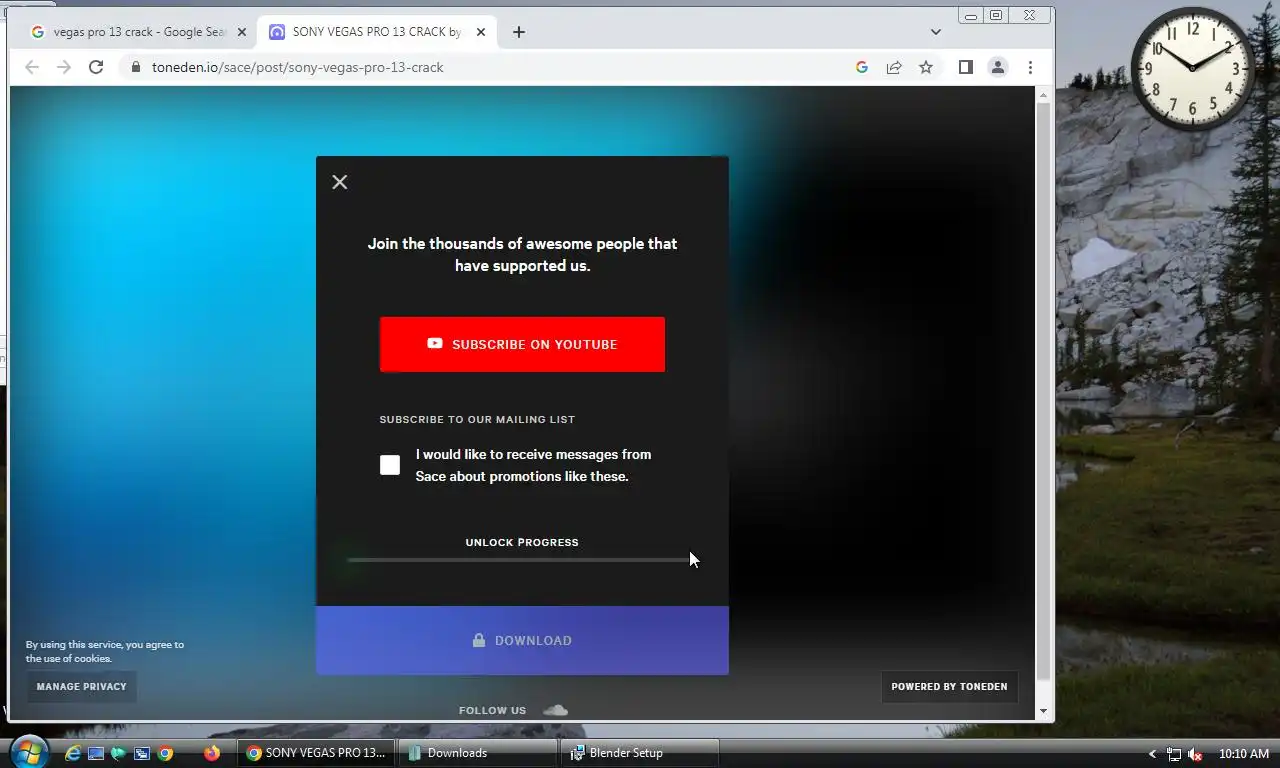Select SONY VEGAS PRO 13 taskbar button
The width and height of the screenshot is (1280, 768).
317,753
